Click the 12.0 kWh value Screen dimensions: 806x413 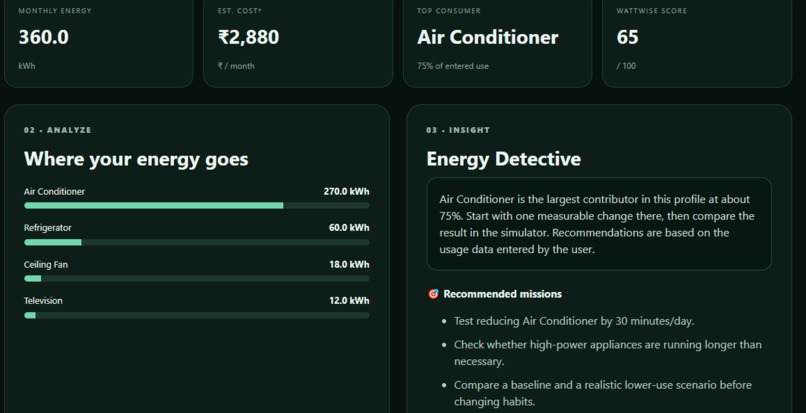[349, 300]
